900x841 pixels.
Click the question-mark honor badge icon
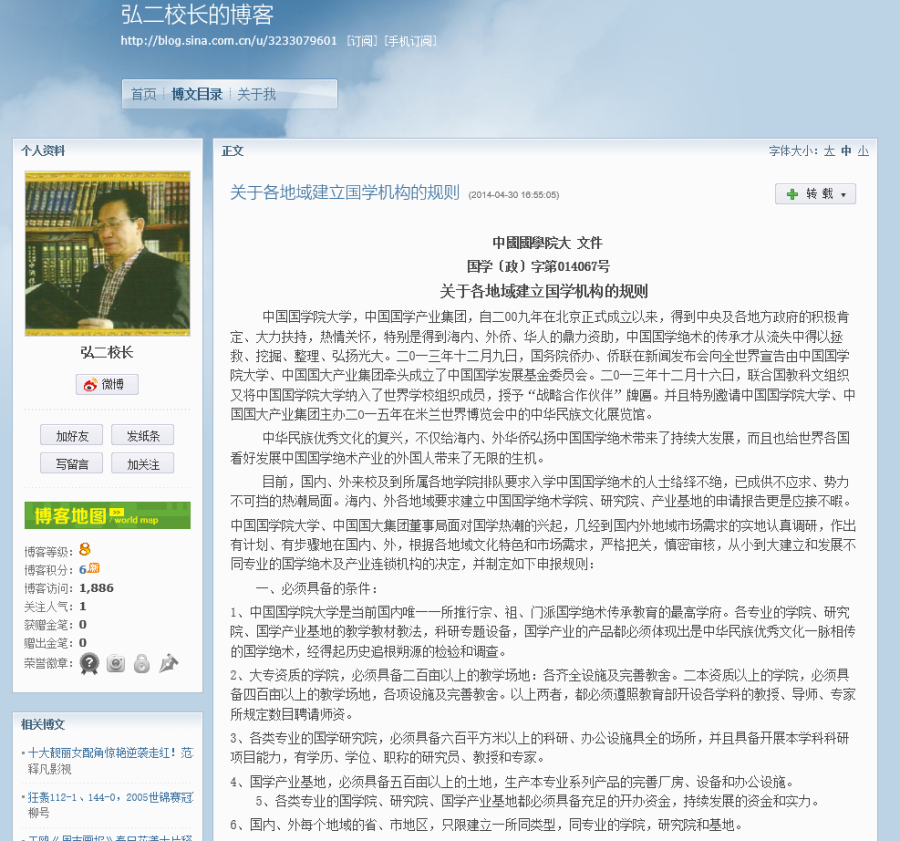point(90,662)
